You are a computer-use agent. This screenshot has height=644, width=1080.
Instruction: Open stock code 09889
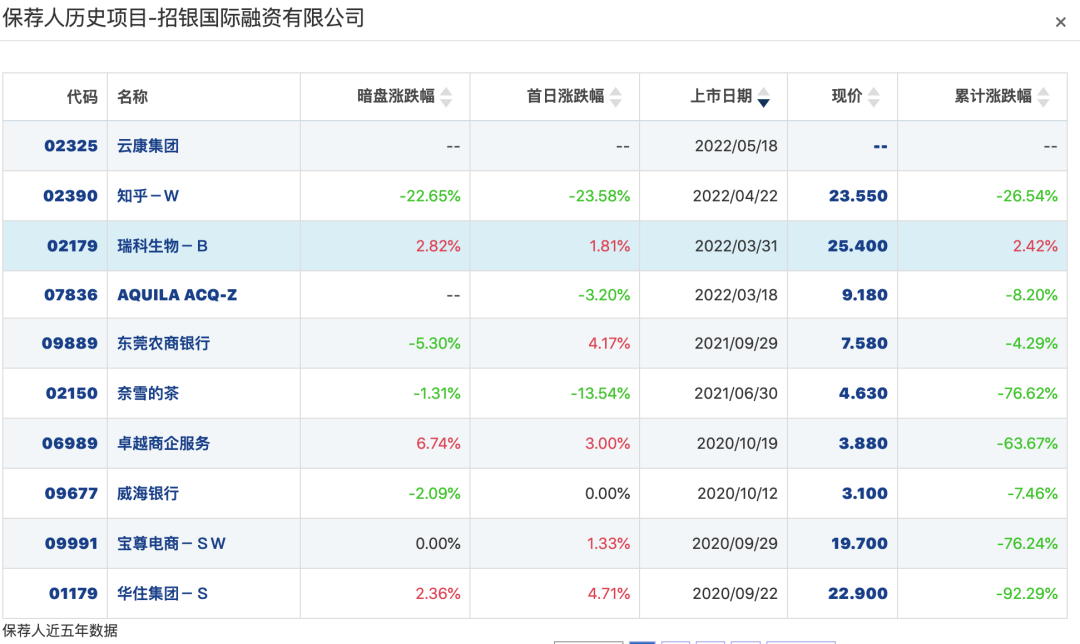point(70,343)
